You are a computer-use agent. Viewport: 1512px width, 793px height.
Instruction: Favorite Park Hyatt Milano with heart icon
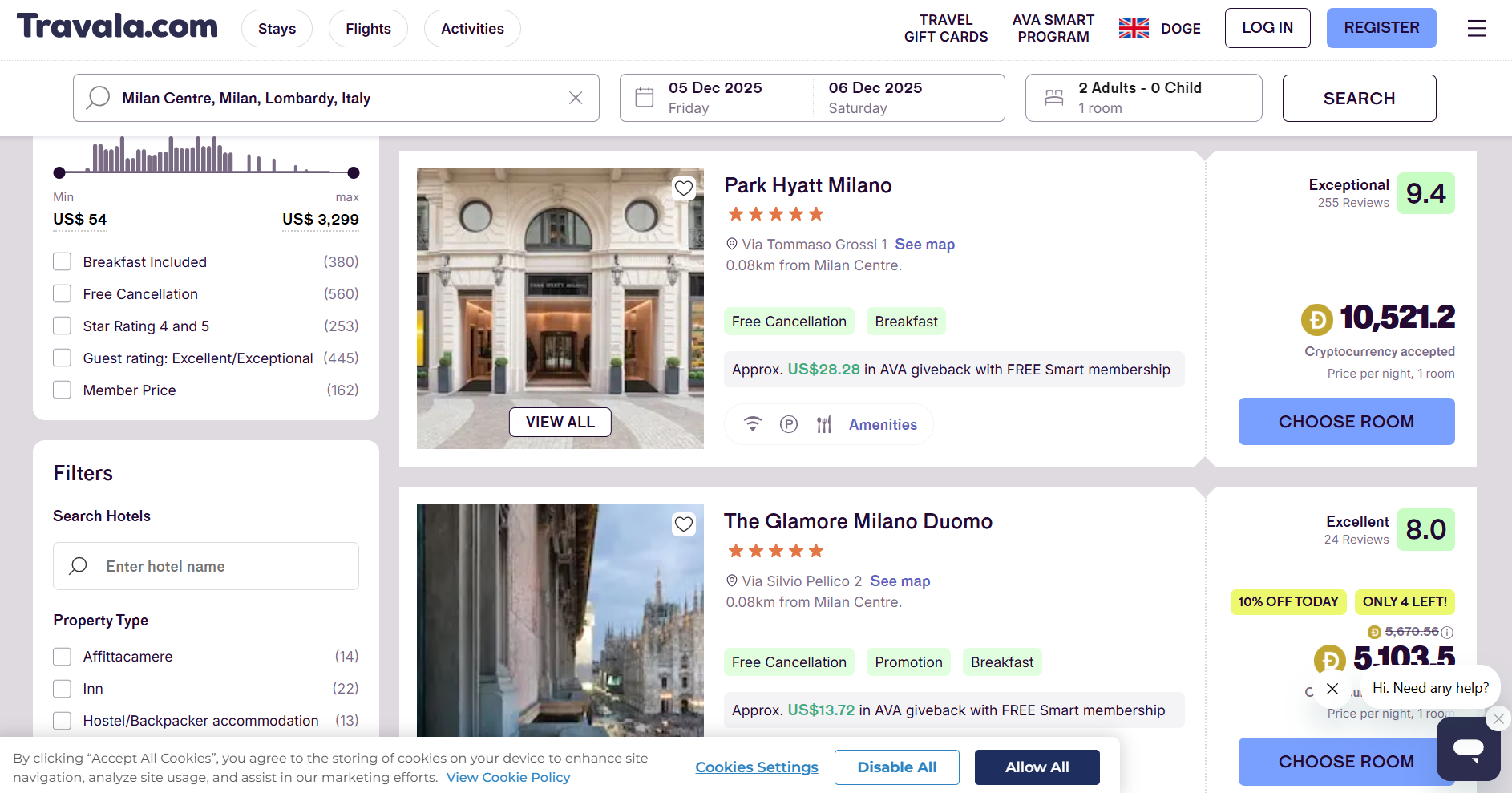point(684,188)
